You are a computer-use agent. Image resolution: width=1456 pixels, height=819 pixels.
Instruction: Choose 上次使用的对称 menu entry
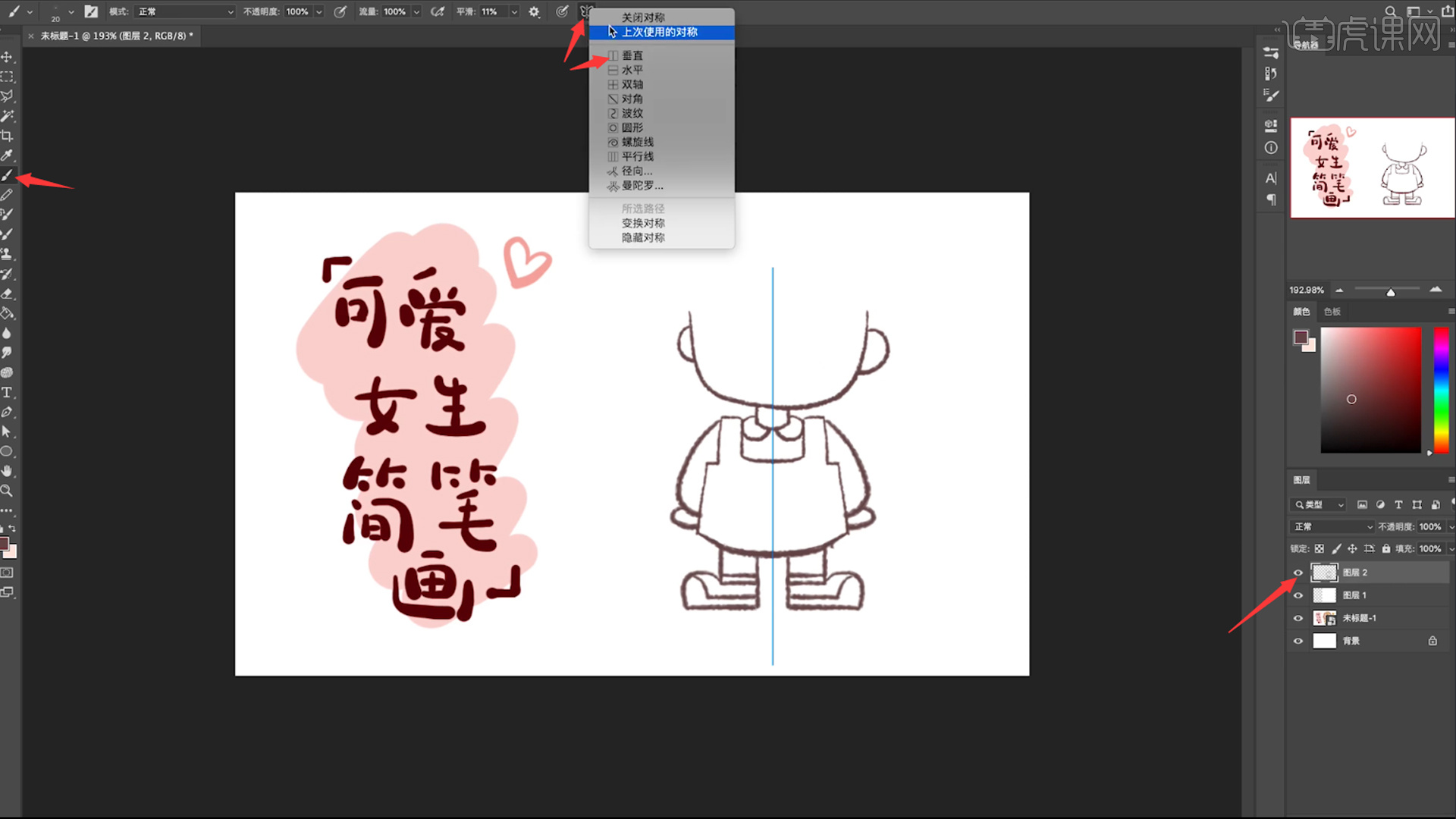(x=661, y=32)
